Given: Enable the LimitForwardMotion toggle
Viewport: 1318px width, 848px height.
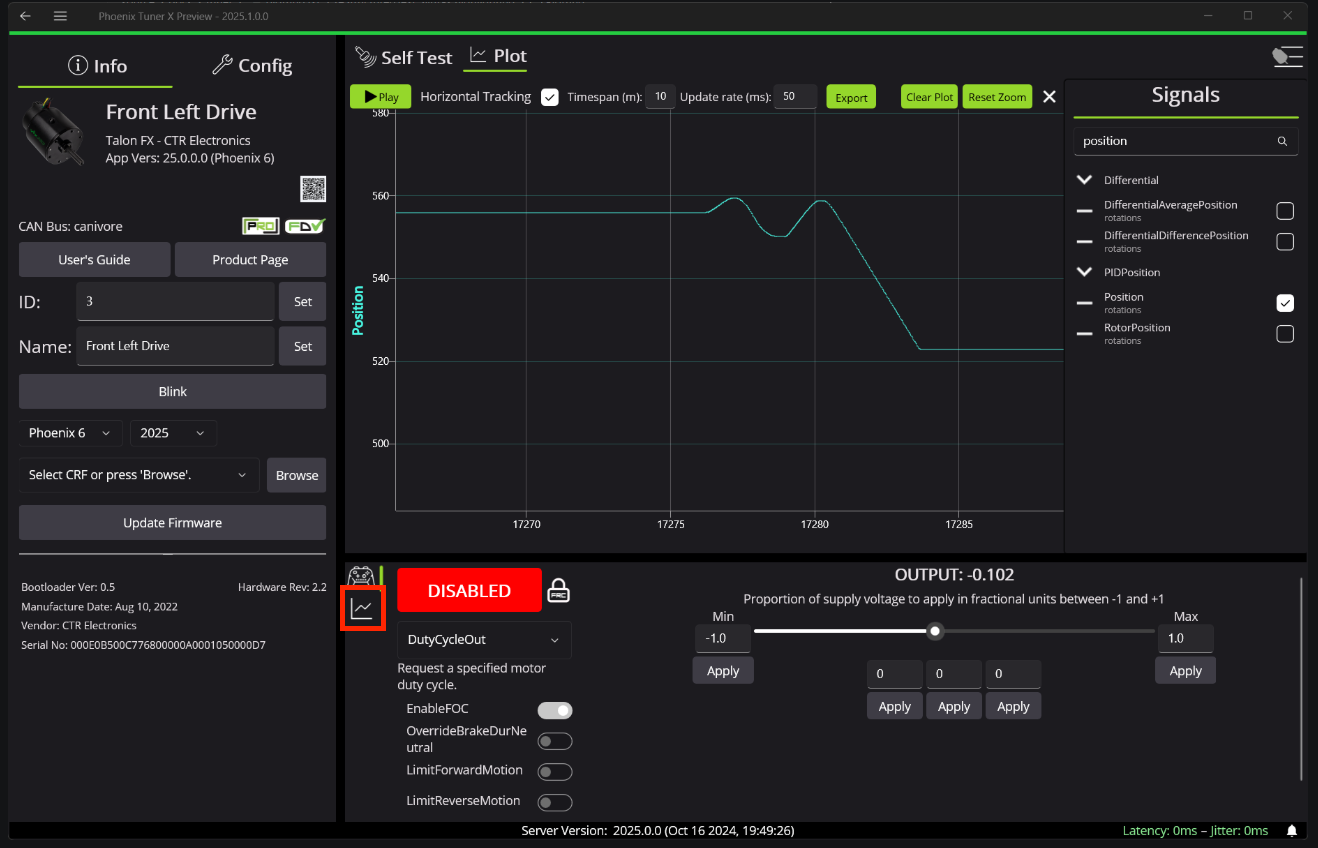Looking at the screenshot, I should click(555, 772).
